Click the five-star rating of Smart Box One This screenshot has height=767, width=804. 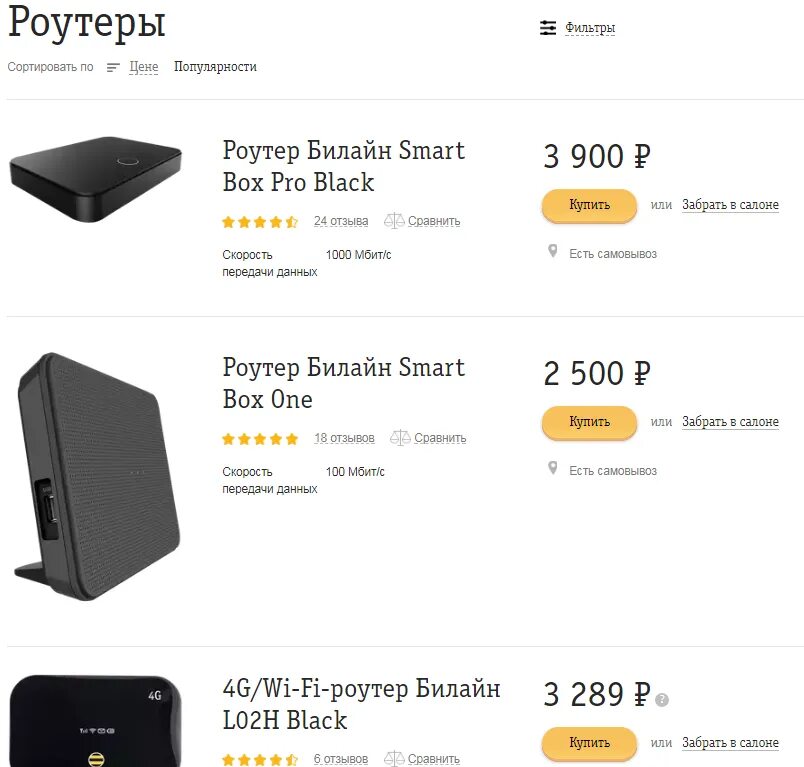[260, 439]
